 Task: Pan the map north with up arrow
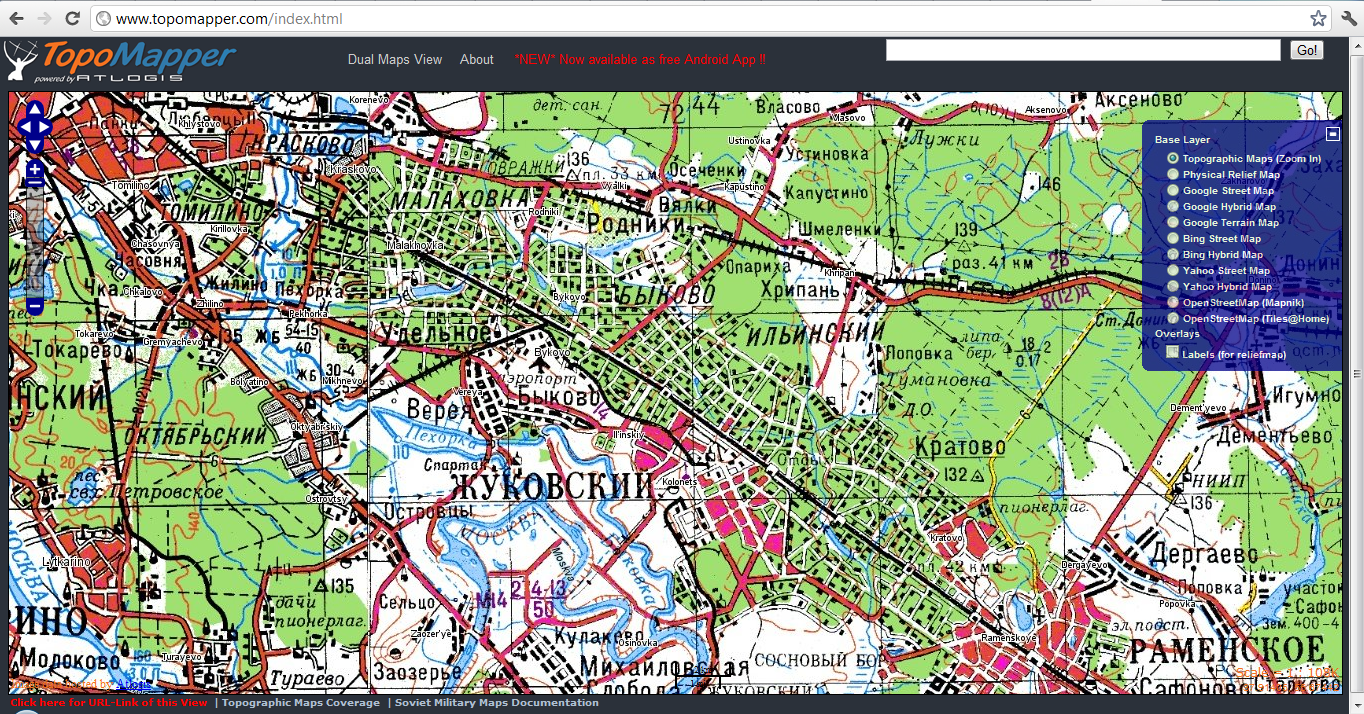[35, 109]
